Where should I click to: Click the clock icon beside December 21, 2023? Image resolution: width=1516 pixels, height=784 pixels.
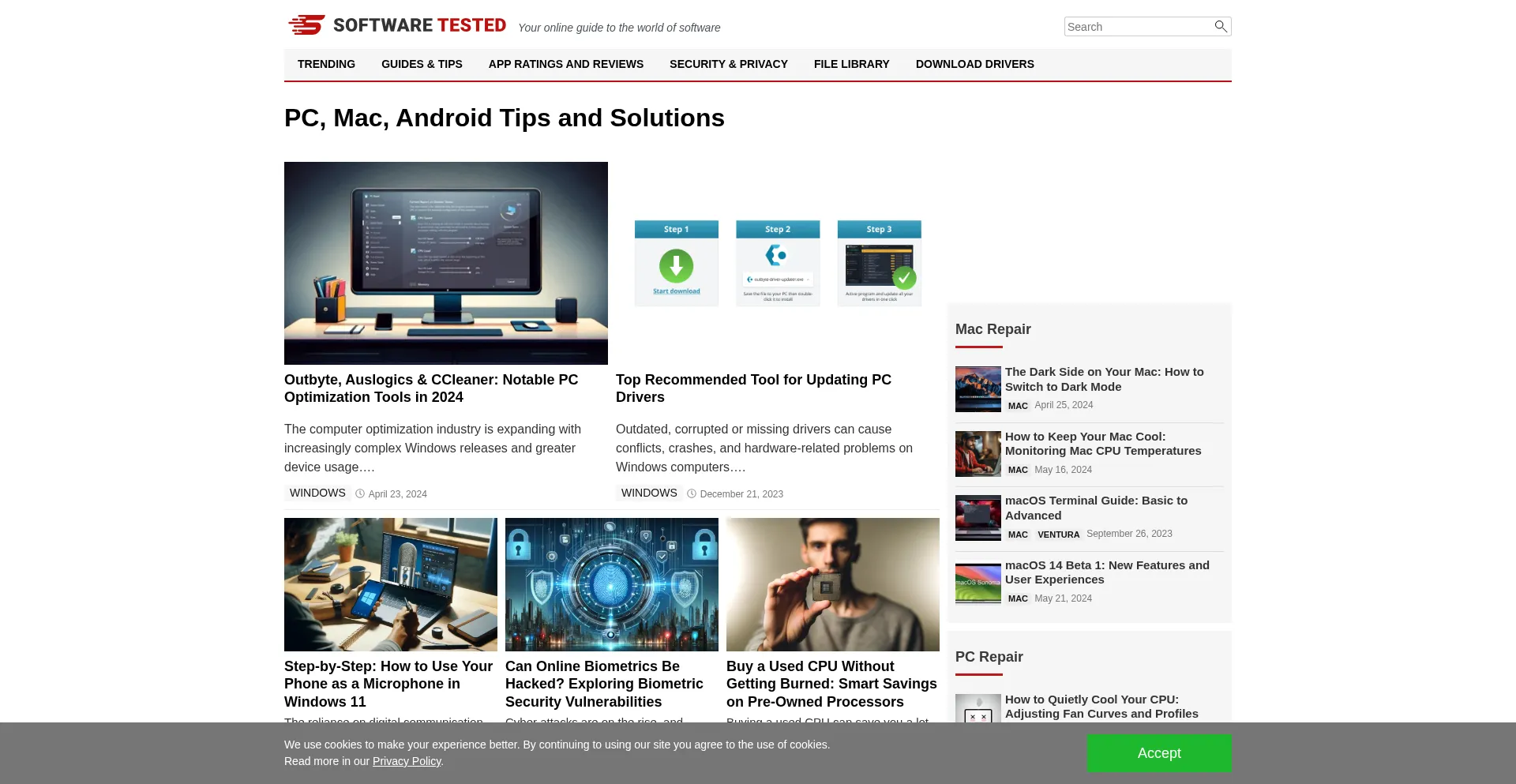(692, 493)
